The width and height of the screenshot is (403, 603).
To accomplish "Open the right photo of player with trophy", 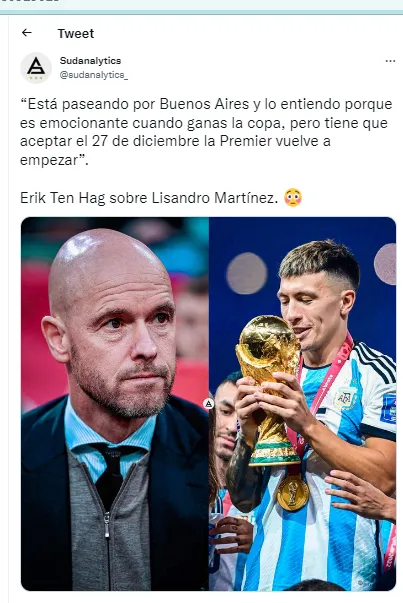I will click(x=303, y=404).
